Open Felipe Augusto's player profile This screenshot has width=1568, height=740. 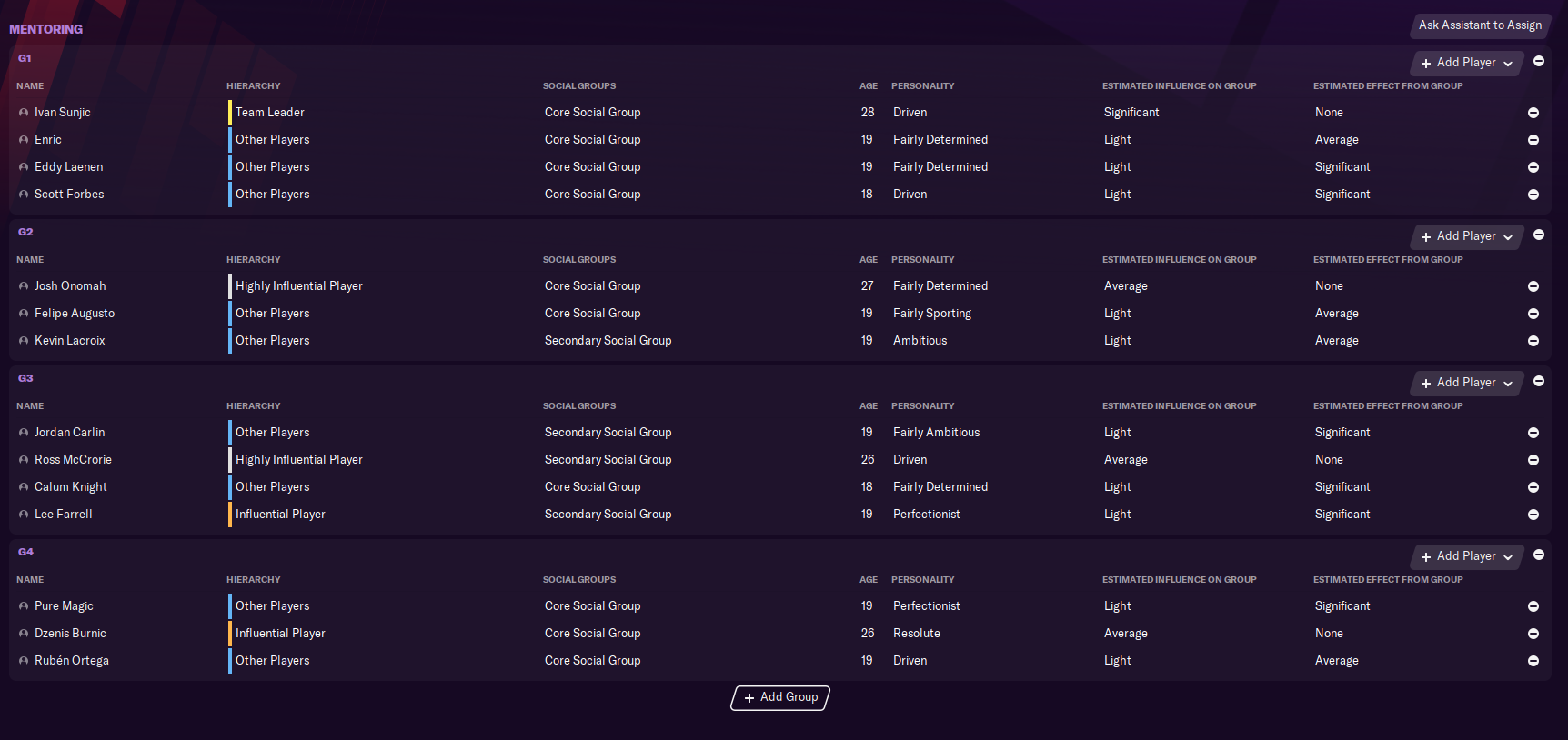coord(75,314)
